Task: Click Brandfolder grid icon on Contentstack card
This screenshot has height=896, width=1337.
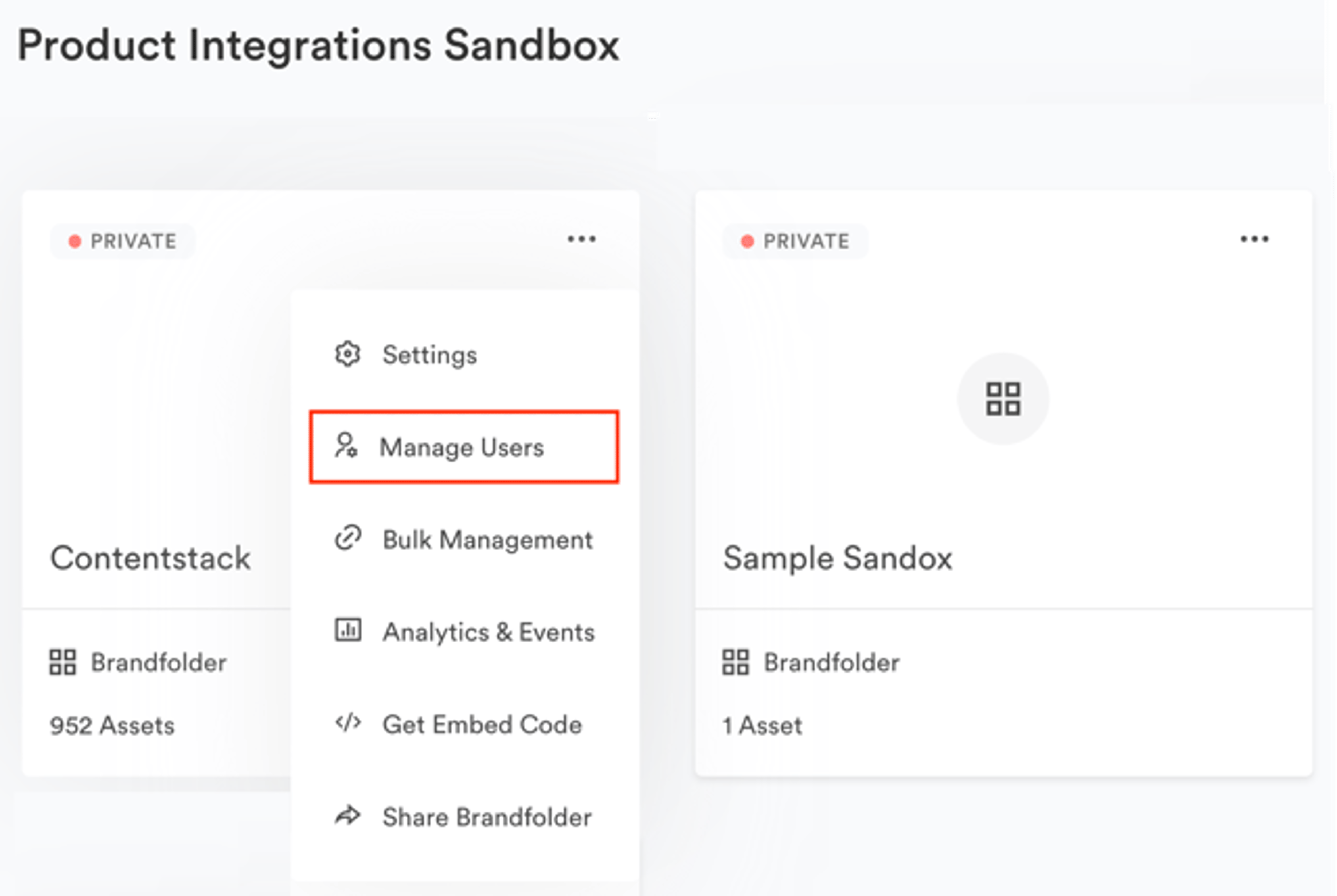Action: (63, 662)
